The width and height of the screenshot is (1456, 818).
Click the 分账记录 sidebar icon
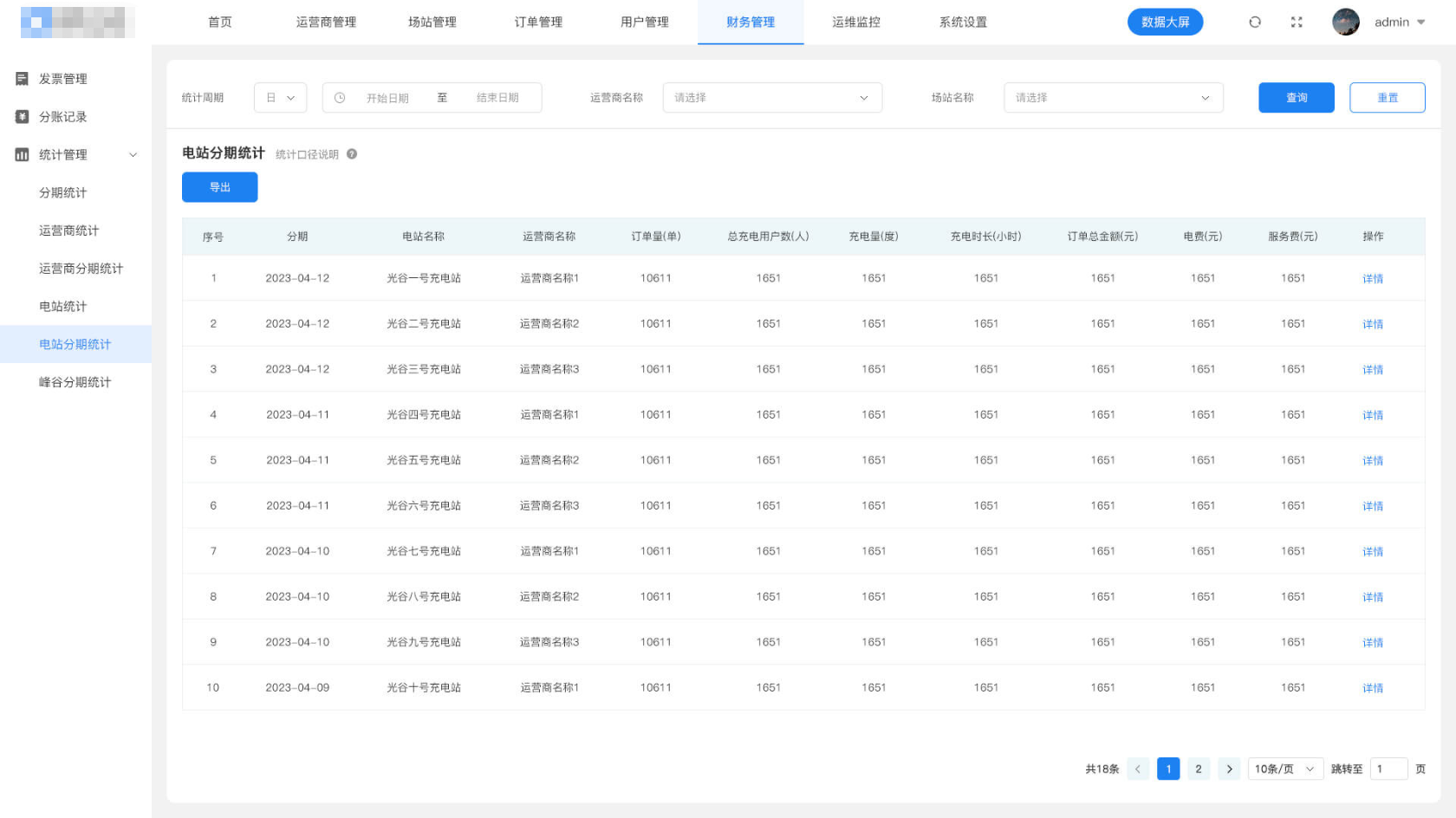point(23,117)
